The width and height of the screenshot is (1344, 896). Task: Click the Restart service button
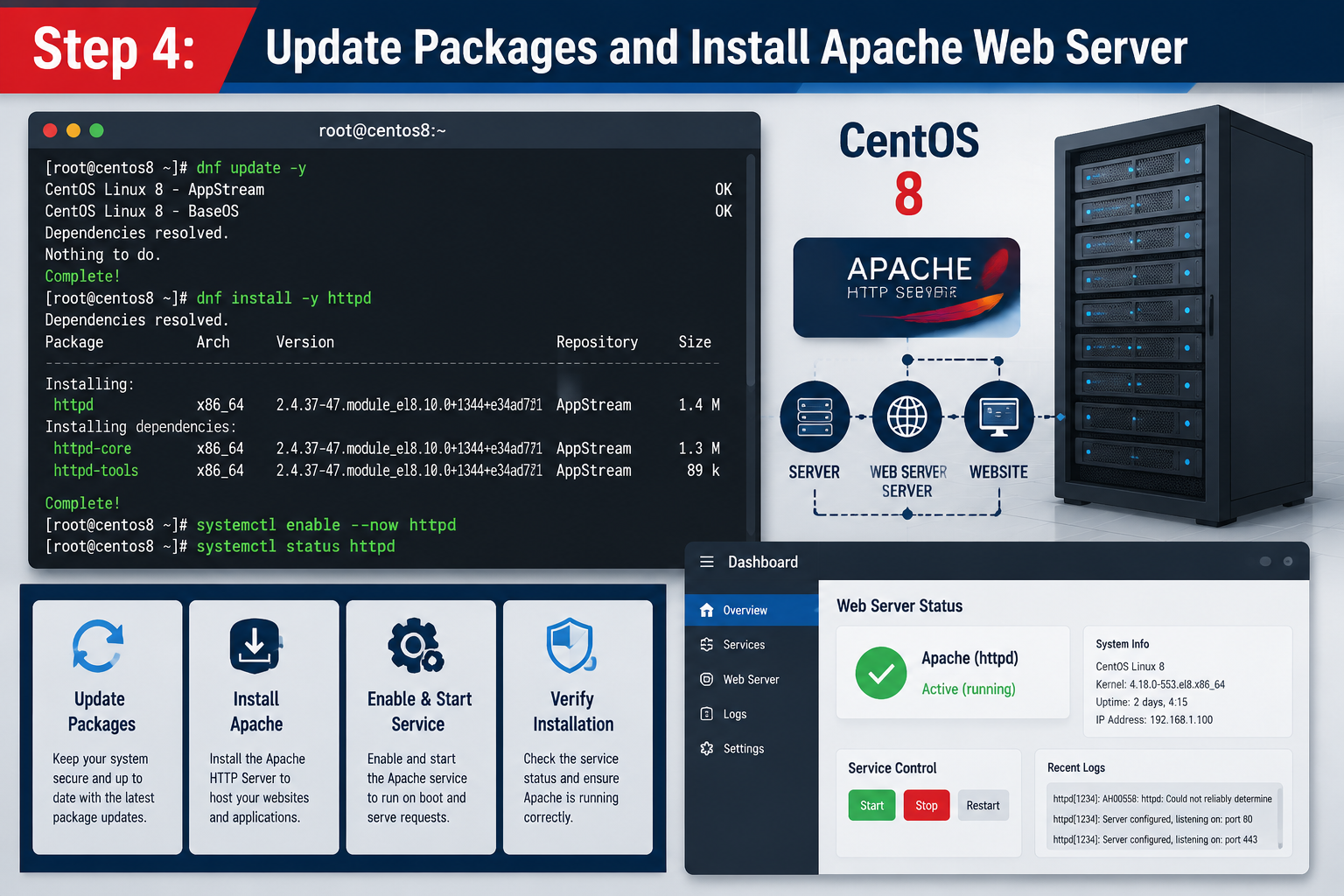click(983, 806)
